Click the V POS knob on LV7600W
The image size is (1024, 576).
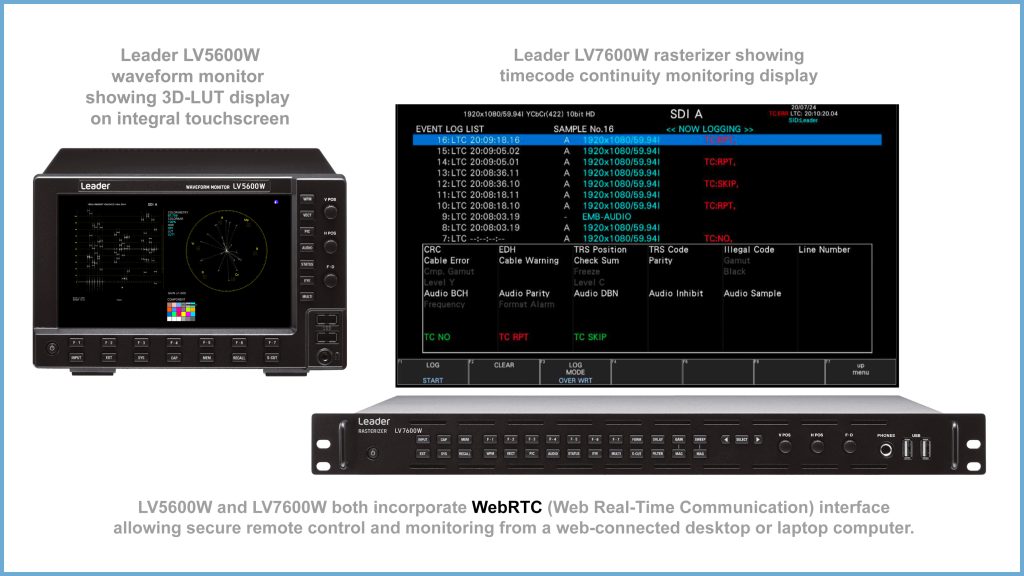(785, 447)
